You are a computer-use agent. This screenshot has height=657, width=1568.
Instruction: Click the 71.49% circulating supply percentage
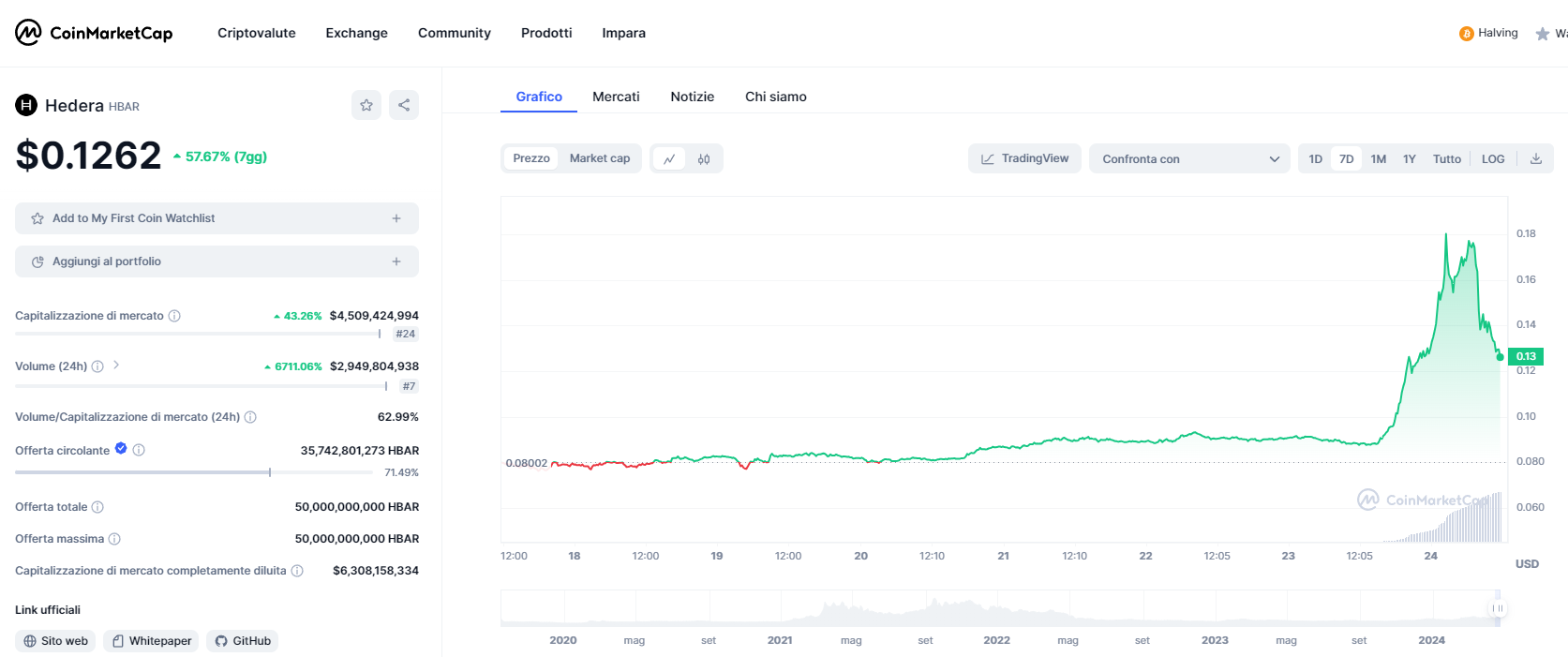pyautogui.click(x=401, y=472)
